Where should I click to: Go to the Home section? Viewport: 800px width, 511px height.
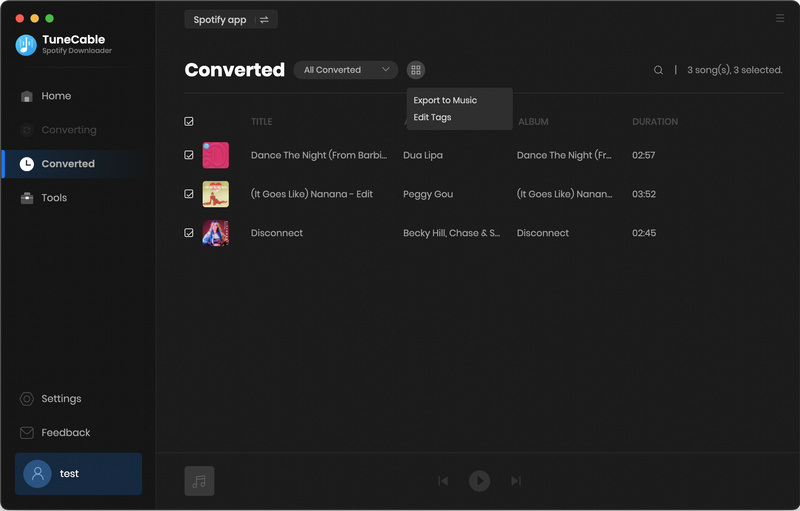(x=56, y=96)
